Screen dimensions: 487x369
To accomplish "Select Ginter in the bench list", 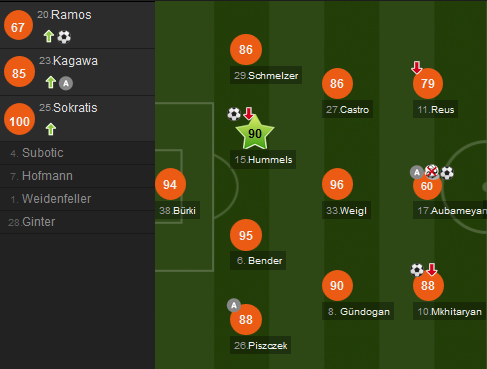I will [77, 222].
